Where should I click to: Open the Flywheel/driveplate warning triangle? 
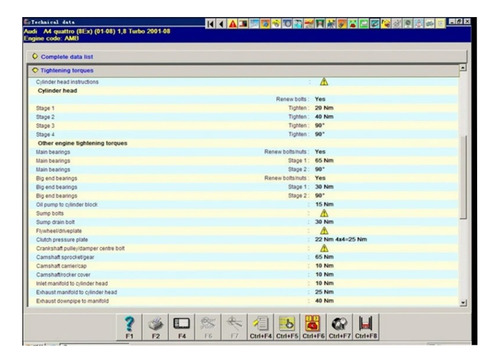tap(324, 231)
